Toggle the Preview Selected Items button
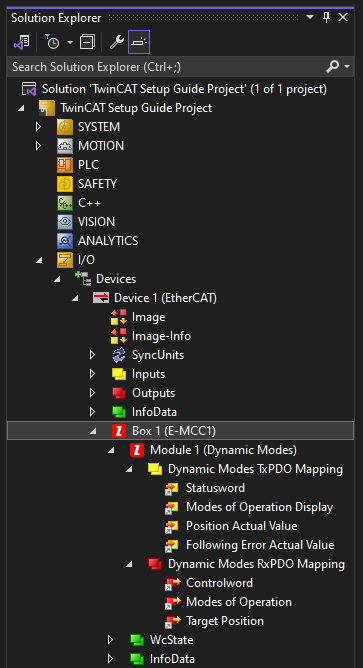 (x=139, y=43)
